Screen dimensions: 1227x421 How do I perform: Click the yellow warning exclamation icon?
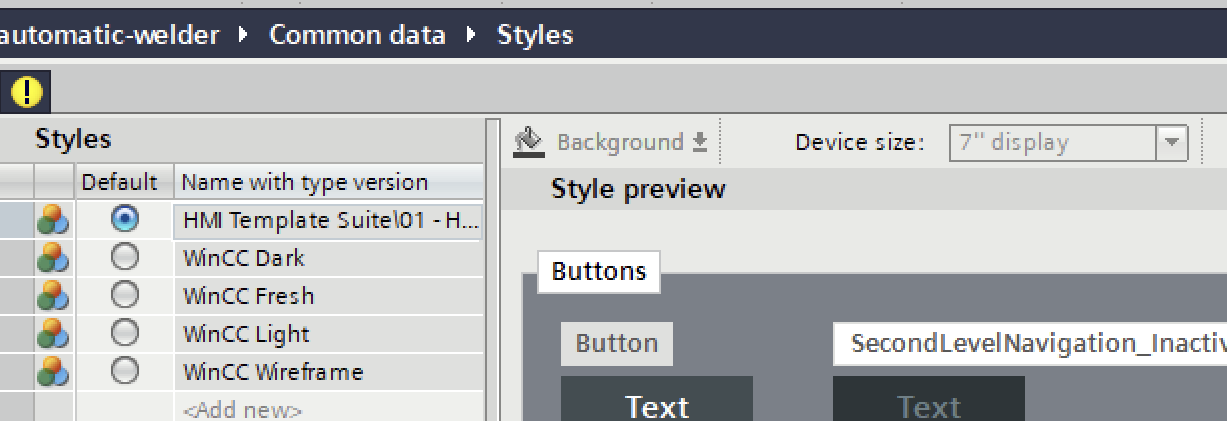coord(27,93)
